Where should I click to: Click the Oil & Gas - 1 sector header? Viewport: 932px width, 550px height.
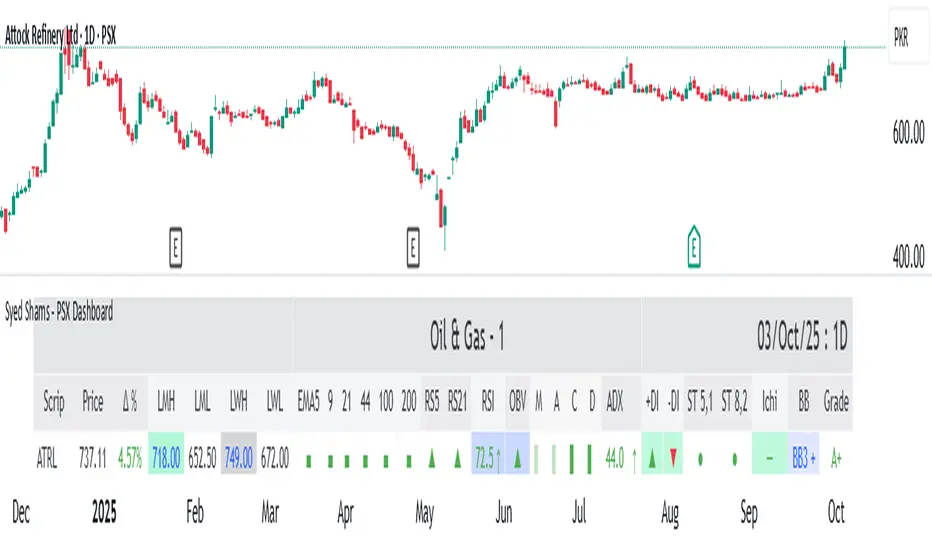coord(467,341)
